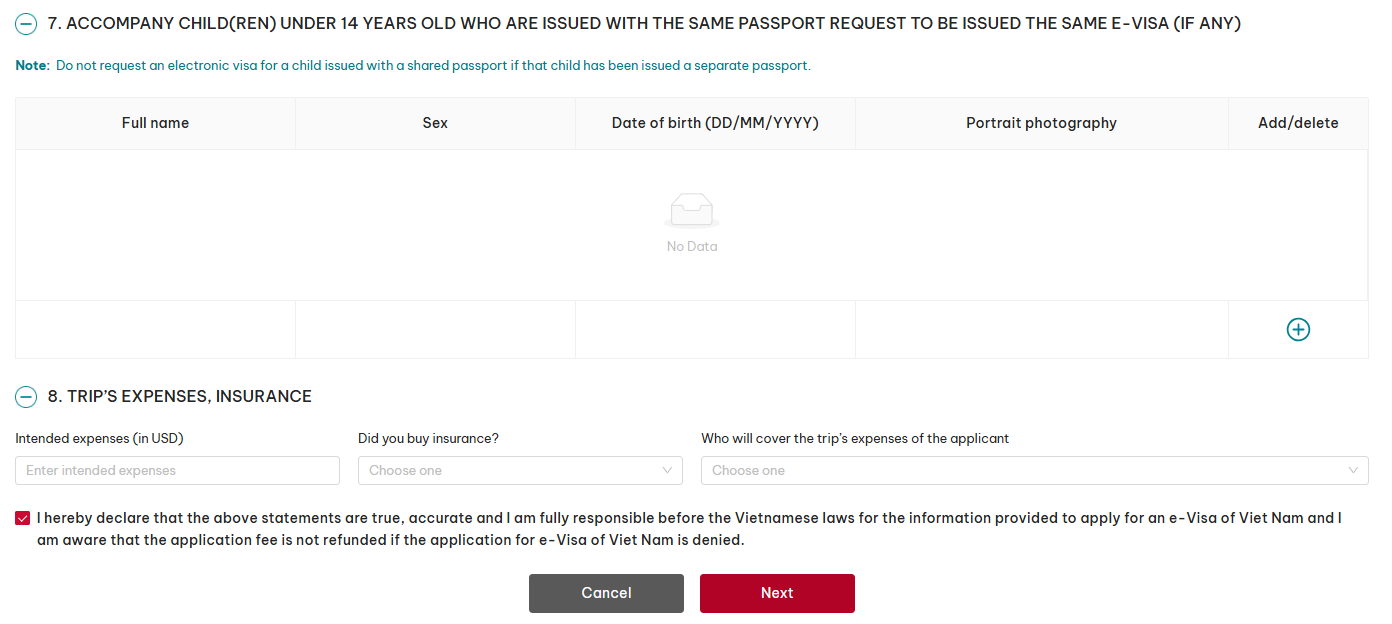Proceed with the Next button

pyautogui.click(x=777, y=593)
